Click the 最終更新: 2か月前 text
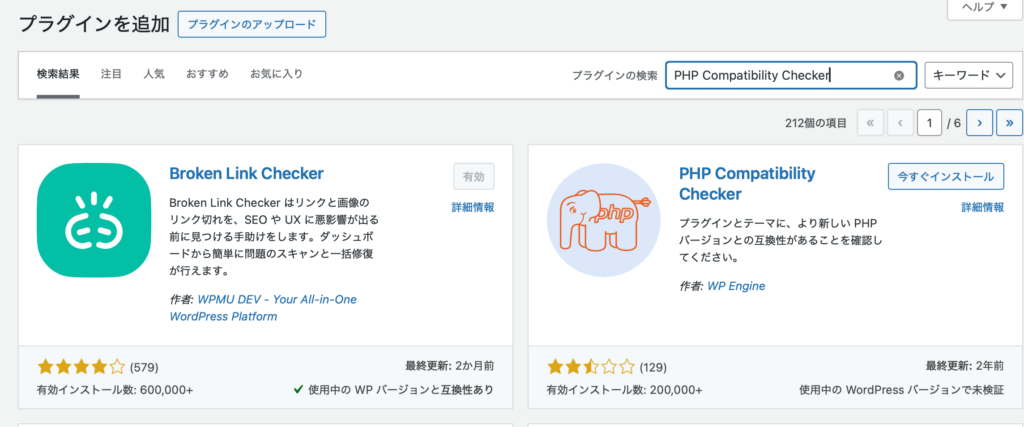1024x427 pixels. pyautogui.click(x=450, y=366)
